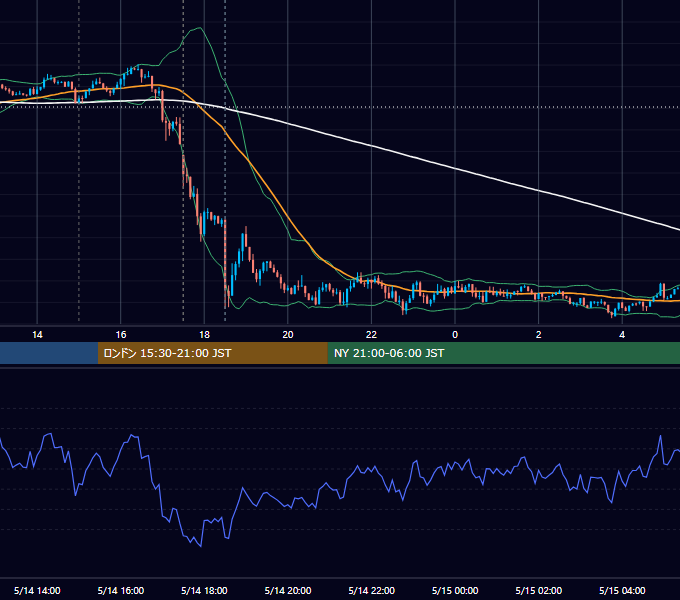Click the 20 hour label on price chart axis

point(288,335)
